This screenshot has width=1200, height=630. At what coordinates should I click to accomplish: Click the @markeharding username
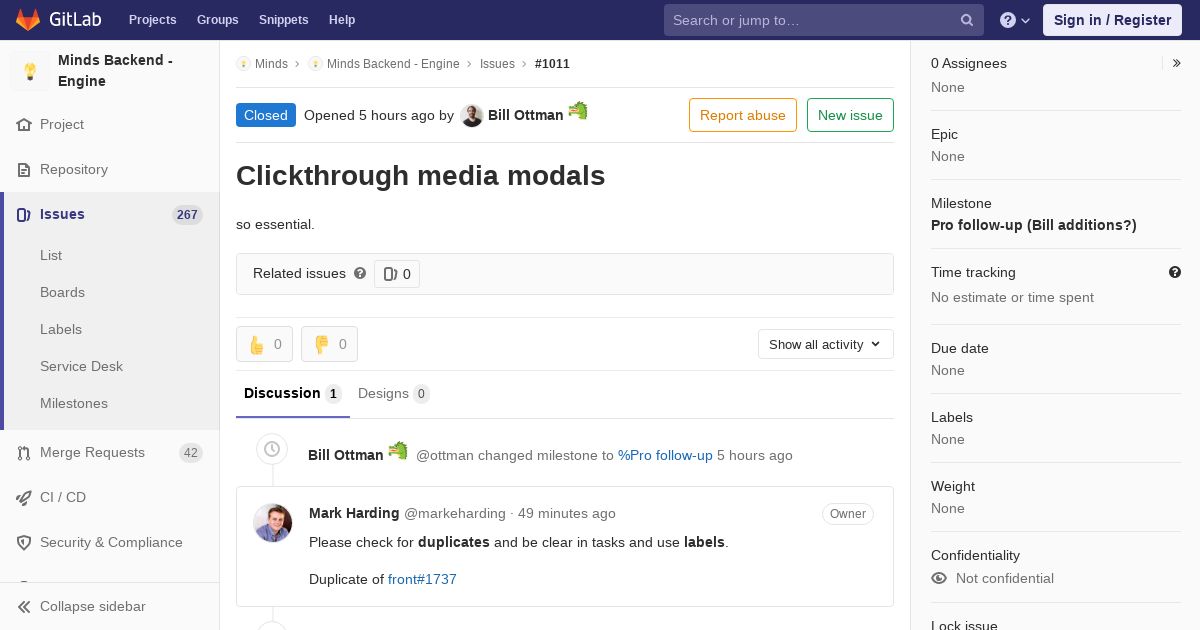pos(455,513)
